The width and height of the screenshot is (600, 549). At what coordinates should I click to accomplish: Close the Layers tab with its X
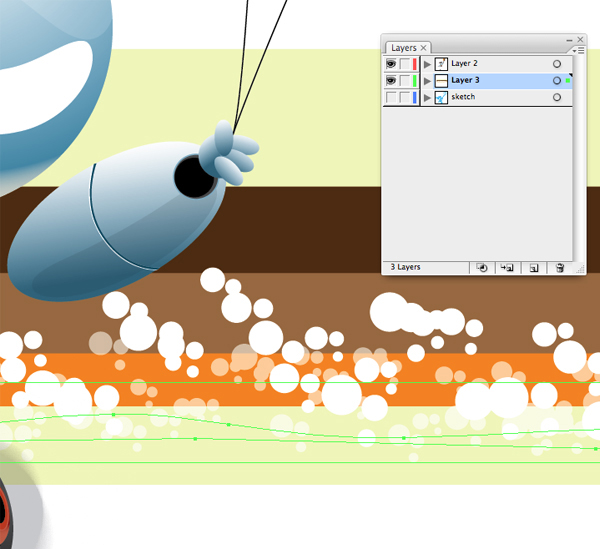click(423, 48)
